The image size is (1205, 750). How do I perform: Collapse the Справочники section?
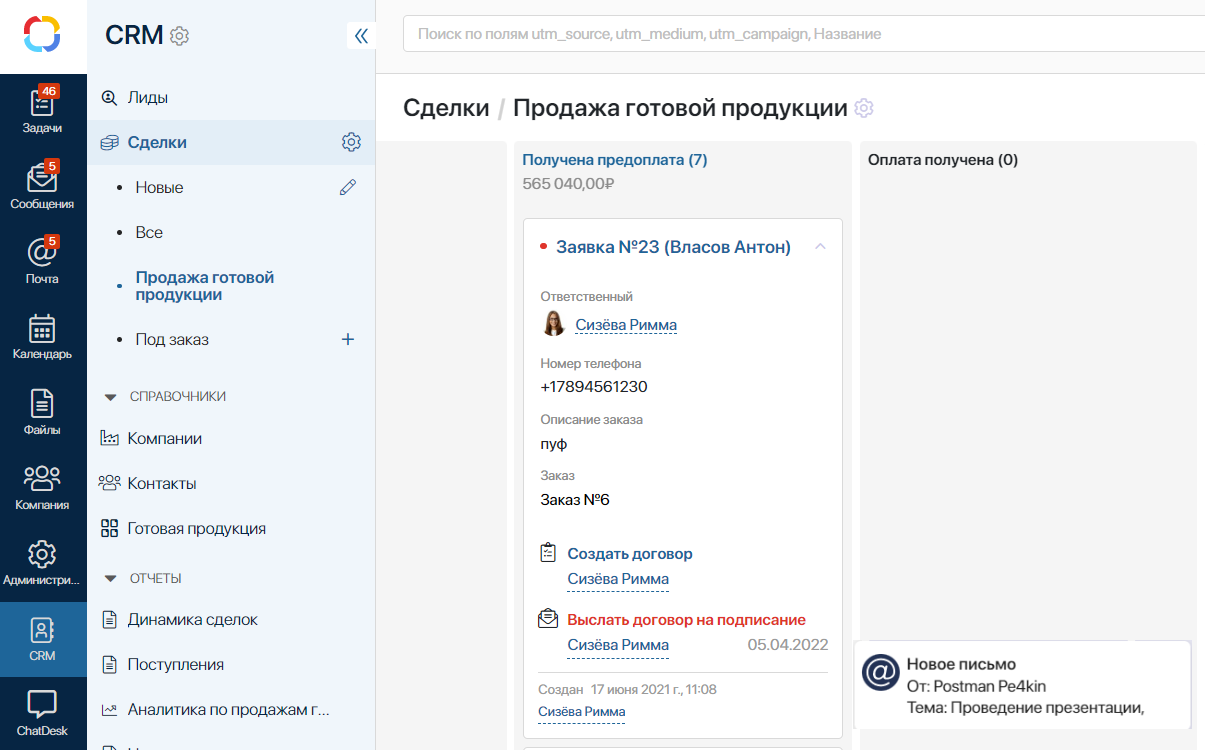[x=111, y=397]
